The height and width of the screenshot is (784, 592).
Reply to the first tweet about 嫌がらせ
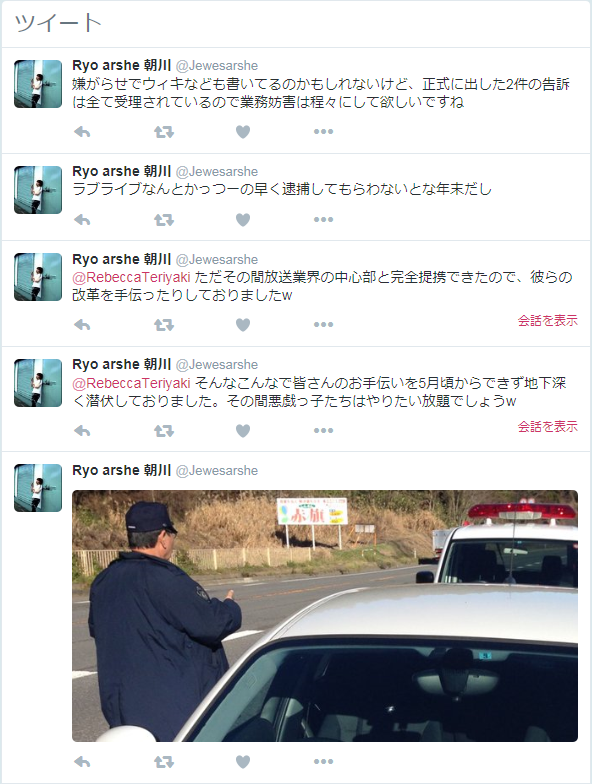pos(82,132)
